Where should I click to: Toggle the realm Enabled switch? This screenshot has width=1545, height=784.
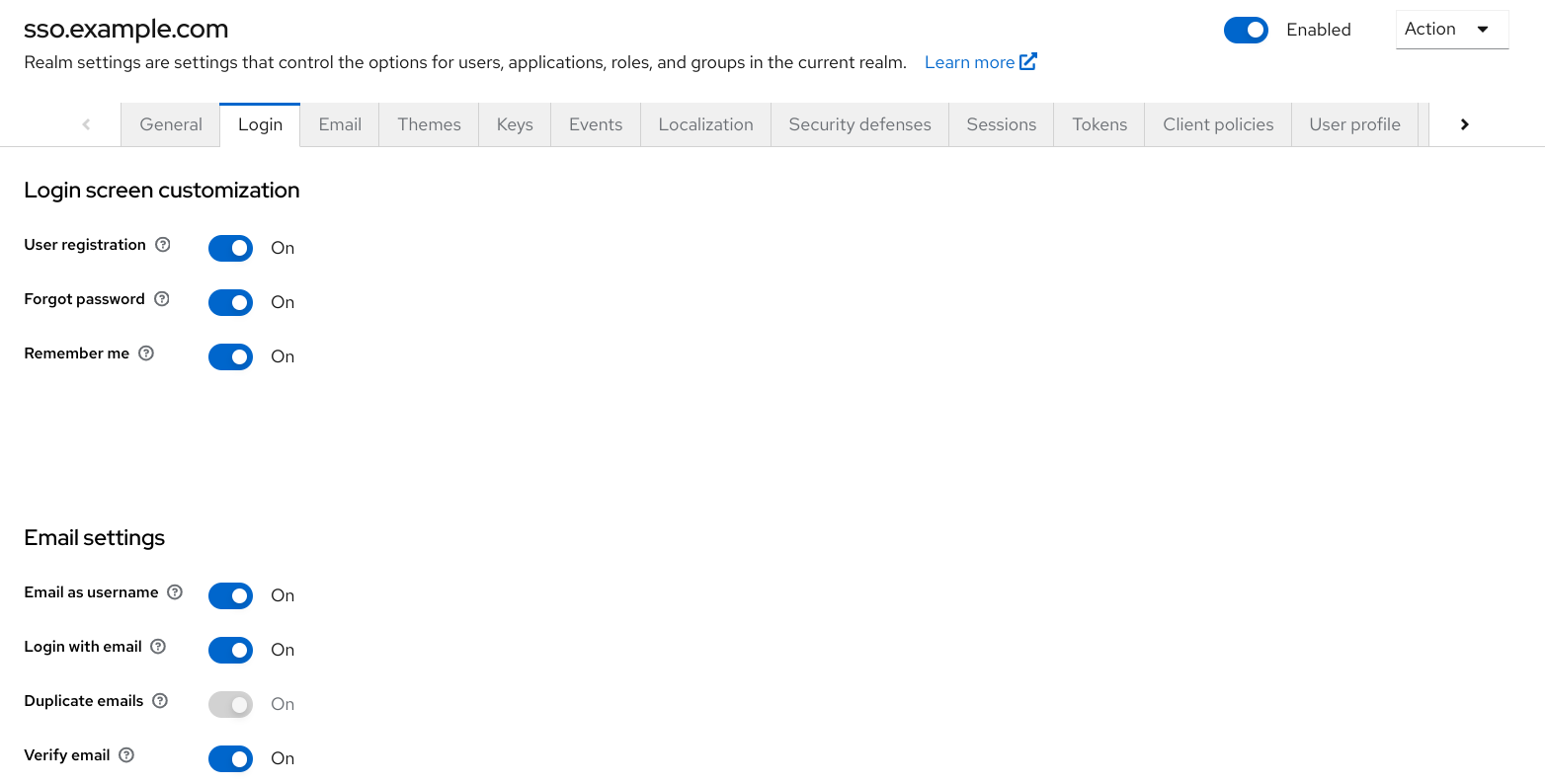click(1246, 31)
